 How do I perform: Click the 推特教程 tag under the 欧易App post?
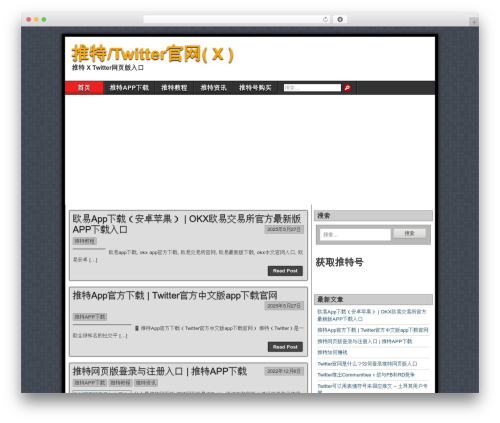pyautogui.click(x=85, y=241)
